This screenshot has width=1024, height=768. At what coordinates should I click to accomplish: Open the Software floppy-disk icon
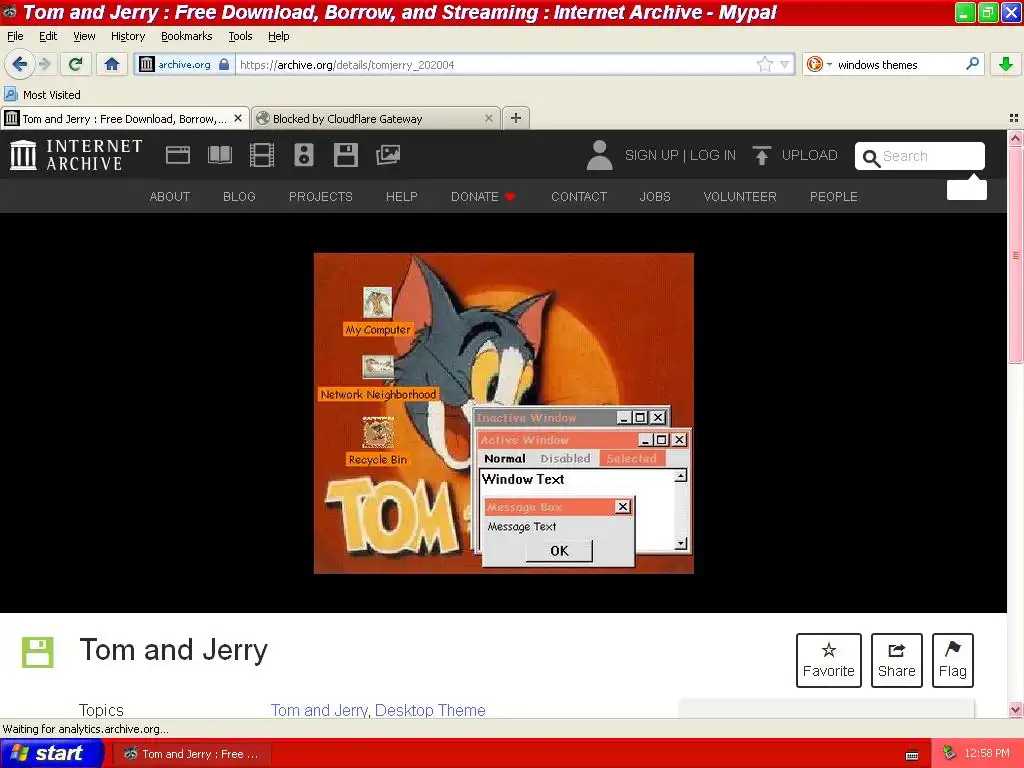(x=345, y=155)
